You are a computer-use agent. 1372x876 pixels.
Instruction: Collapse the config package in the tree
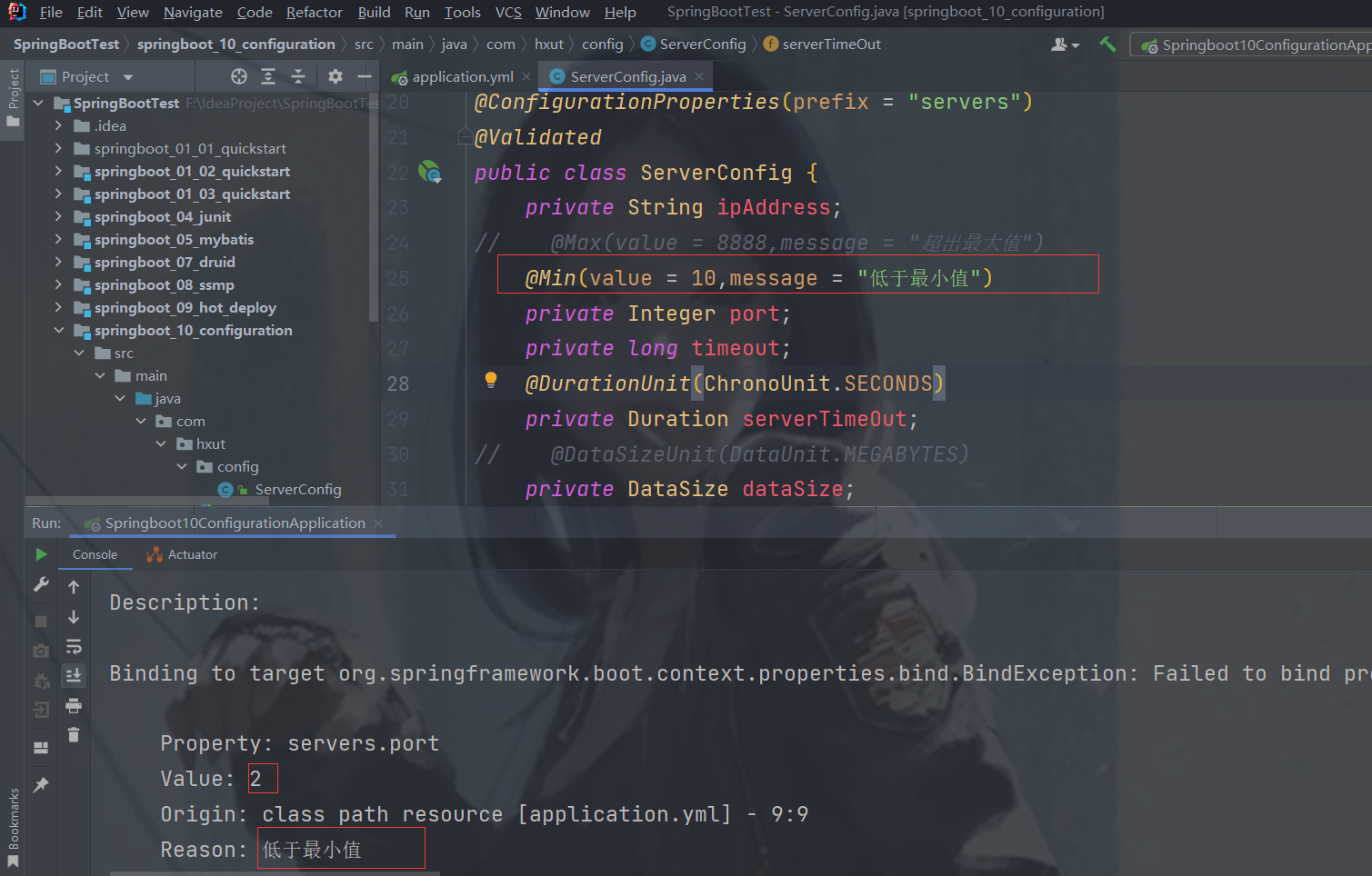coord(181,466)
